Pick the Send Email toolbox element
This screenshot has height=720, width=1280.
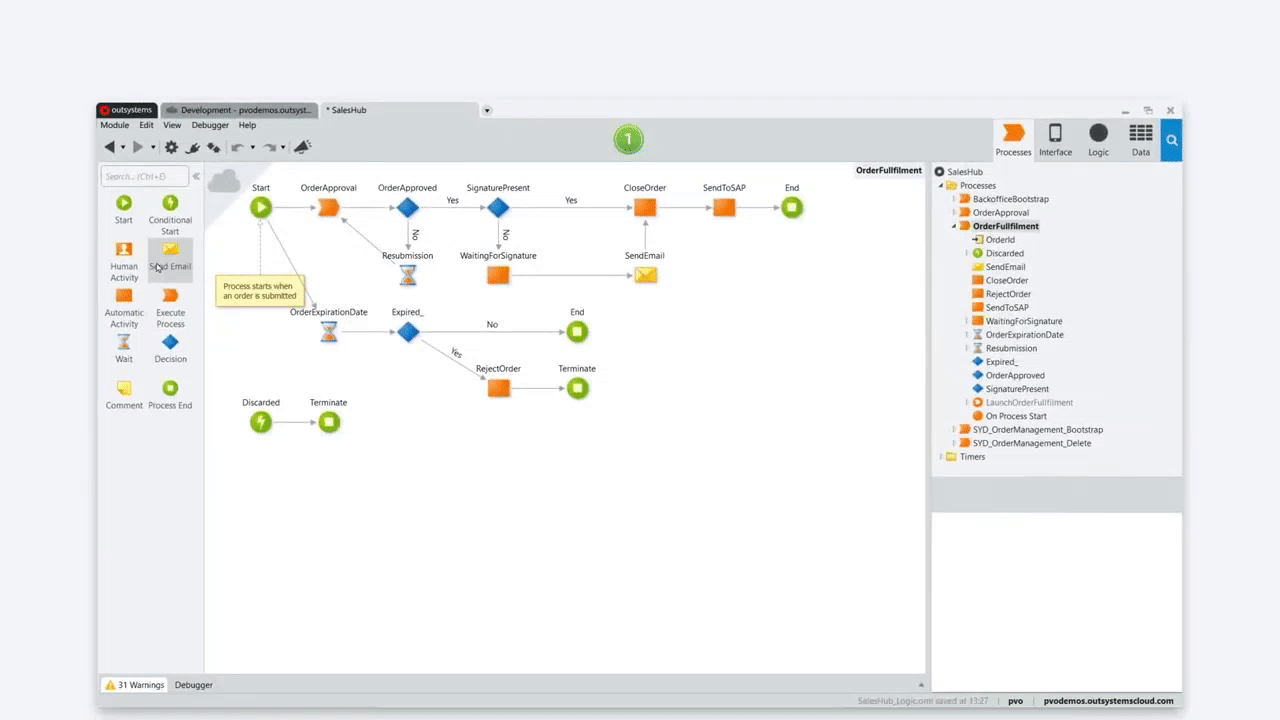pos(170,249)
